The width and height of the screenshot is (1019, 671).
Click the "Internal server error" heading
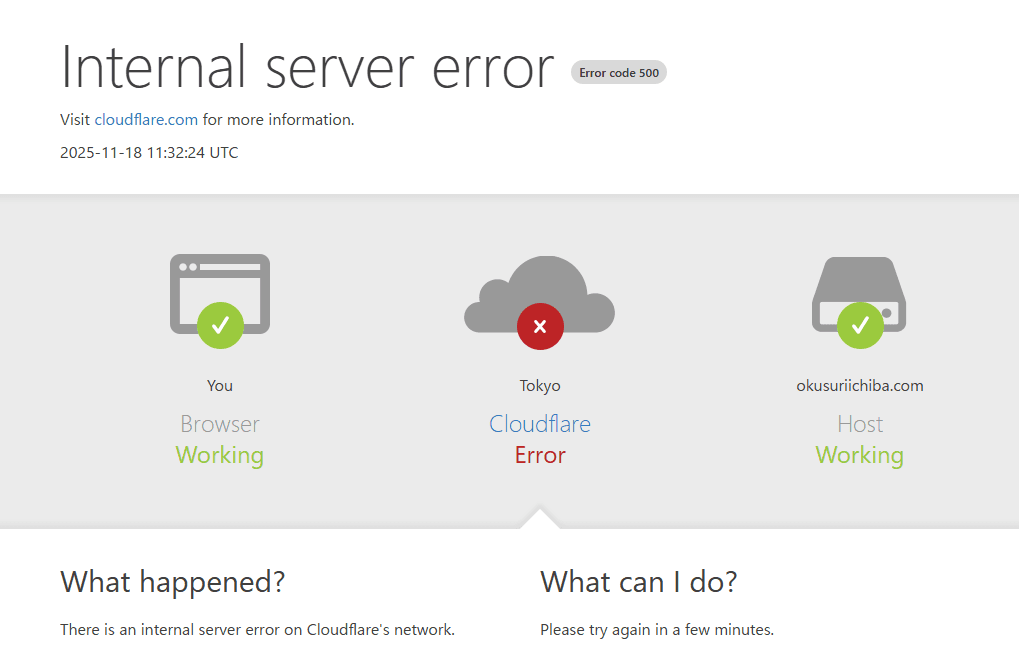(307, 68)
